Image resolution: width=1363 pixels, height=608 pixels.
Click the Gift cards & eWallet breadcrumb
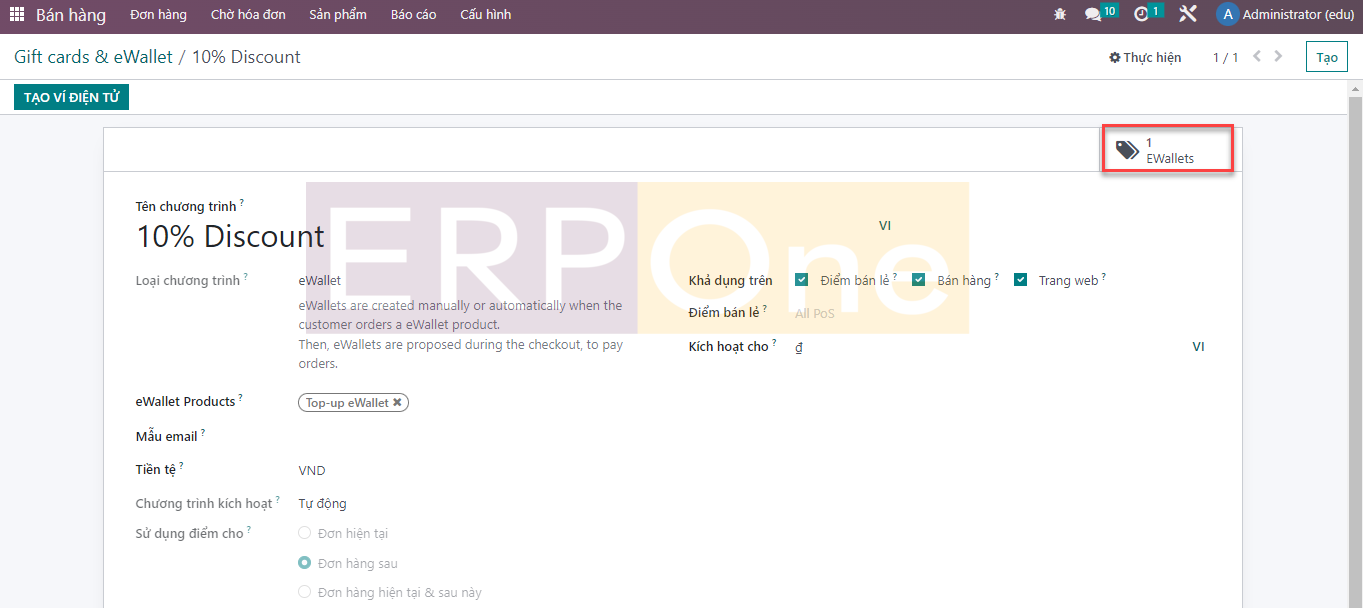click(93, 57)
